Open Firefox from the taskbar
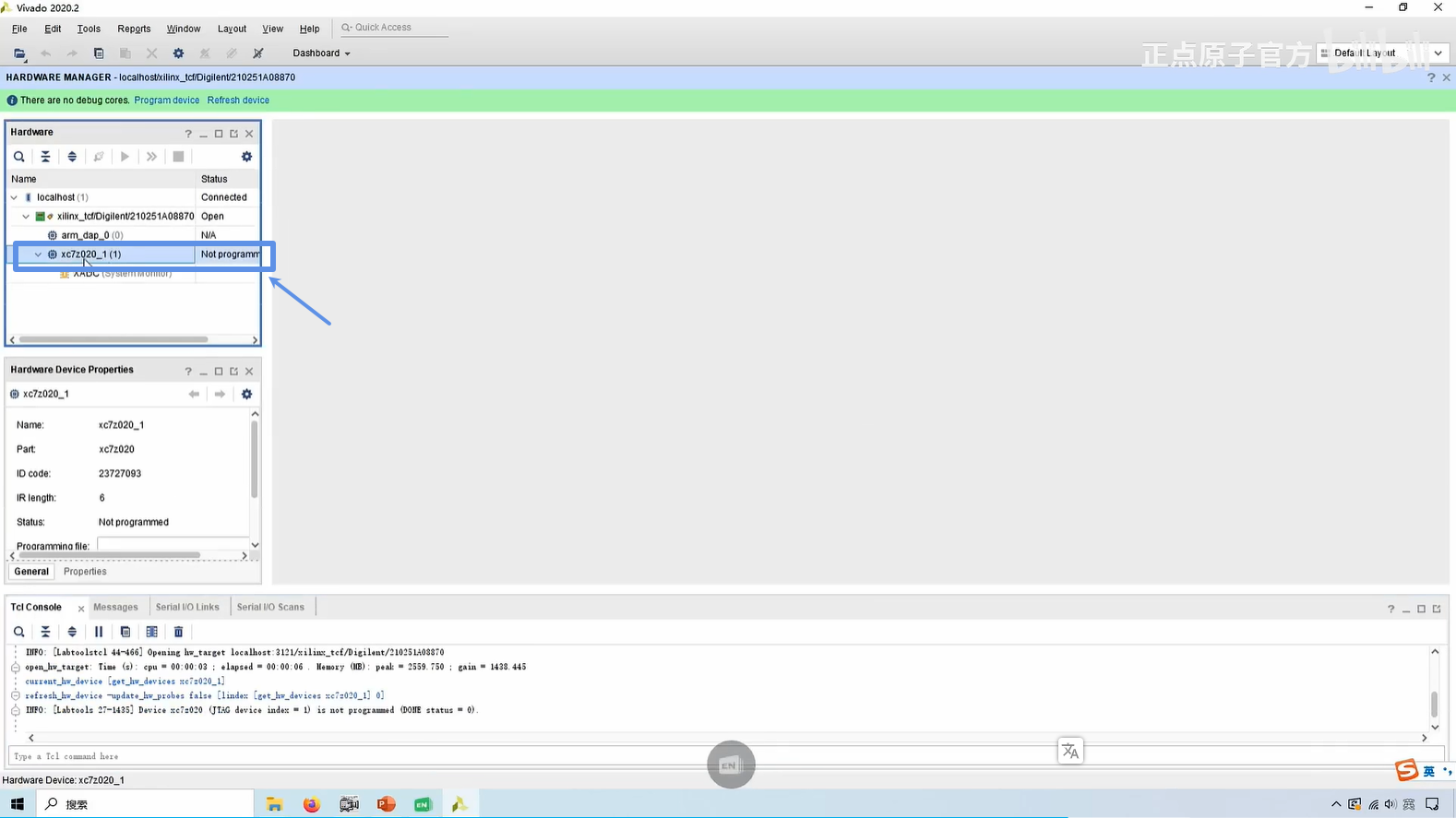Screen dimensions: 1456x818 (312, 804)
